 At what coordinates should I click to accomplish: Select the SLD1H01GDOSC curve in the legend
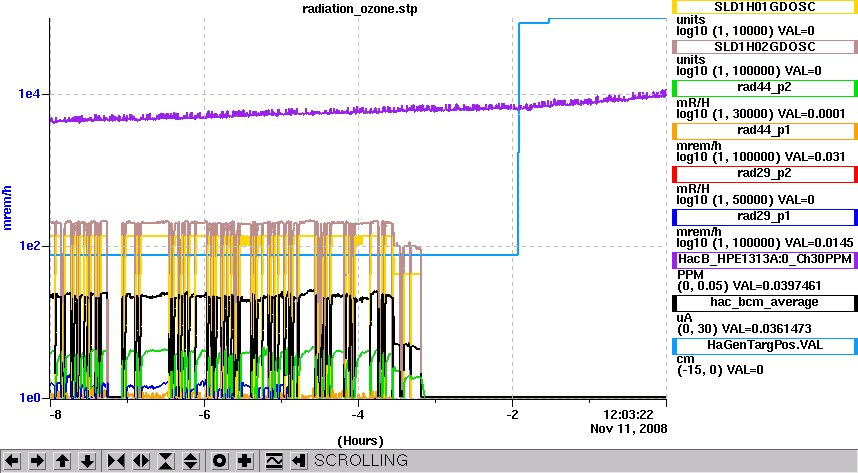point(764,7)
